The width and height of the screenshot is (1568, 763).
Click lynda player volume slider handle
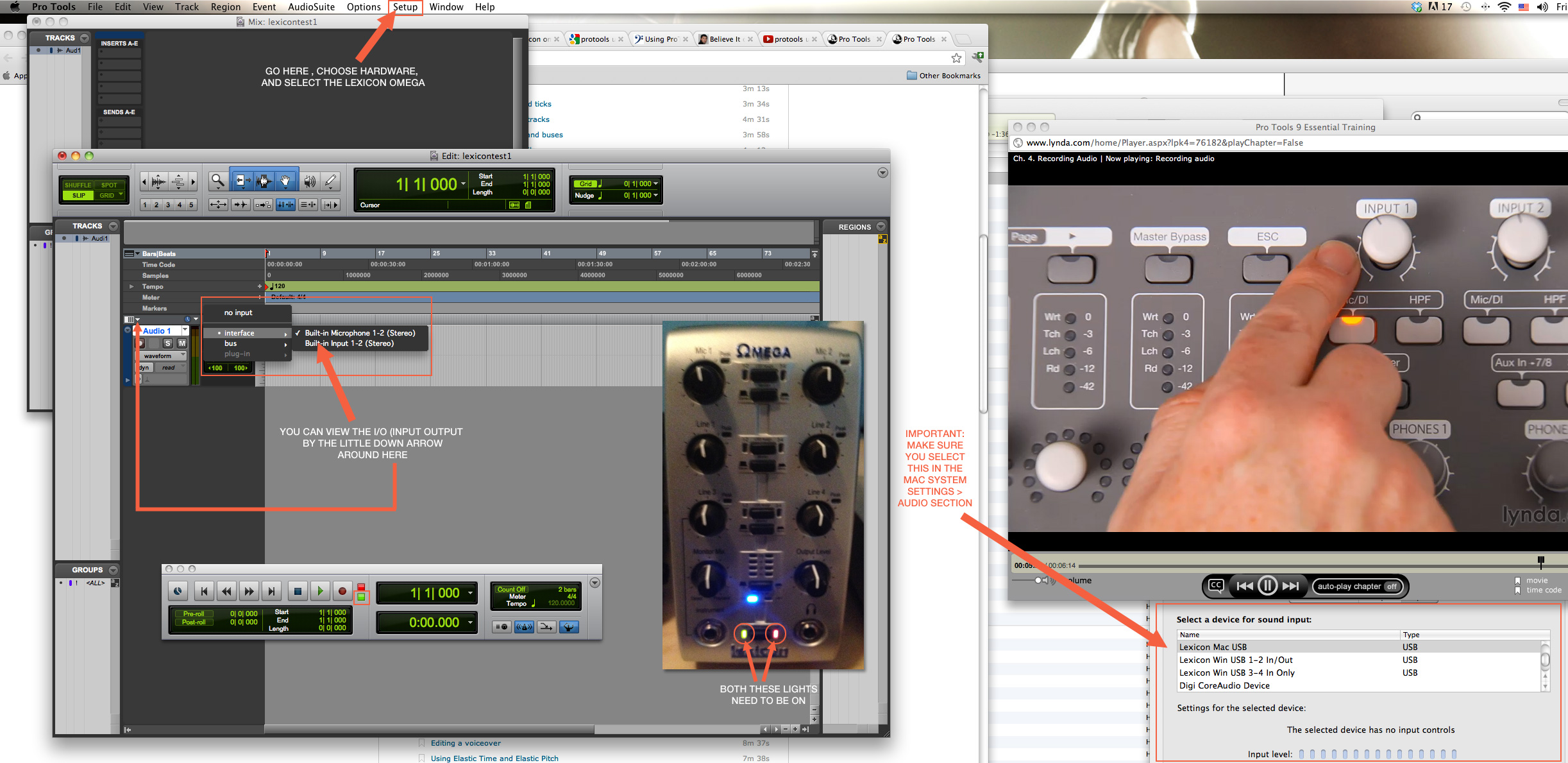[1038, 580]
